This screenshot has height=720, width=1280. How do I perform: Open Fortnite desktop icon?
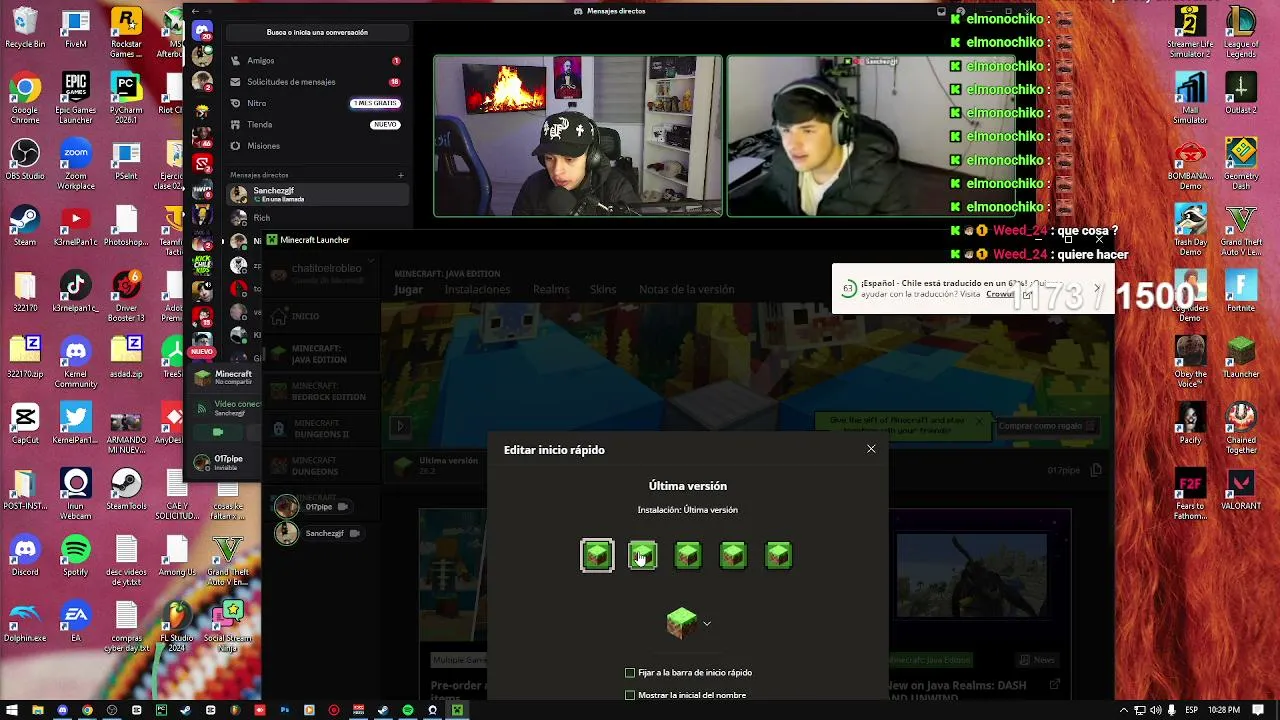click(1241, 292)
